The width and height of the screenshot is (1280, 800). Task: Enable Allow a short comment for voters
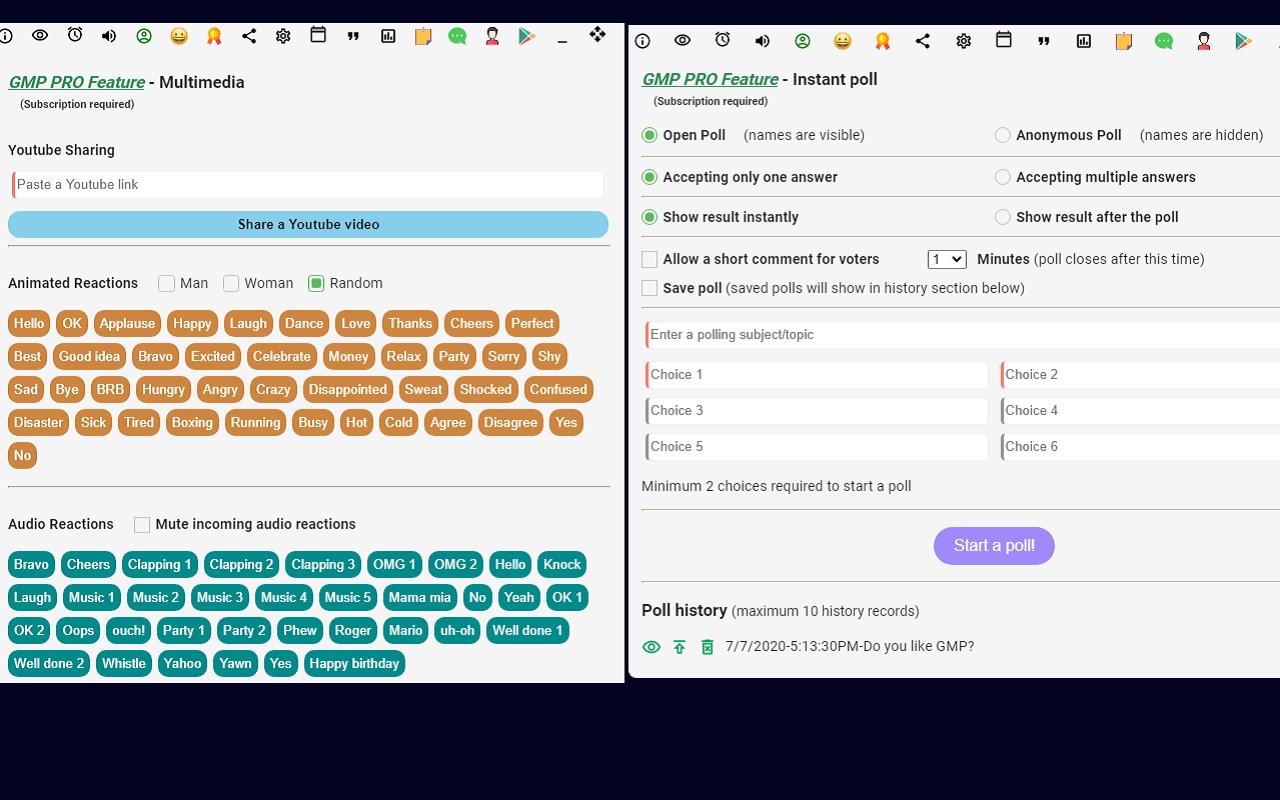(650, 260)
